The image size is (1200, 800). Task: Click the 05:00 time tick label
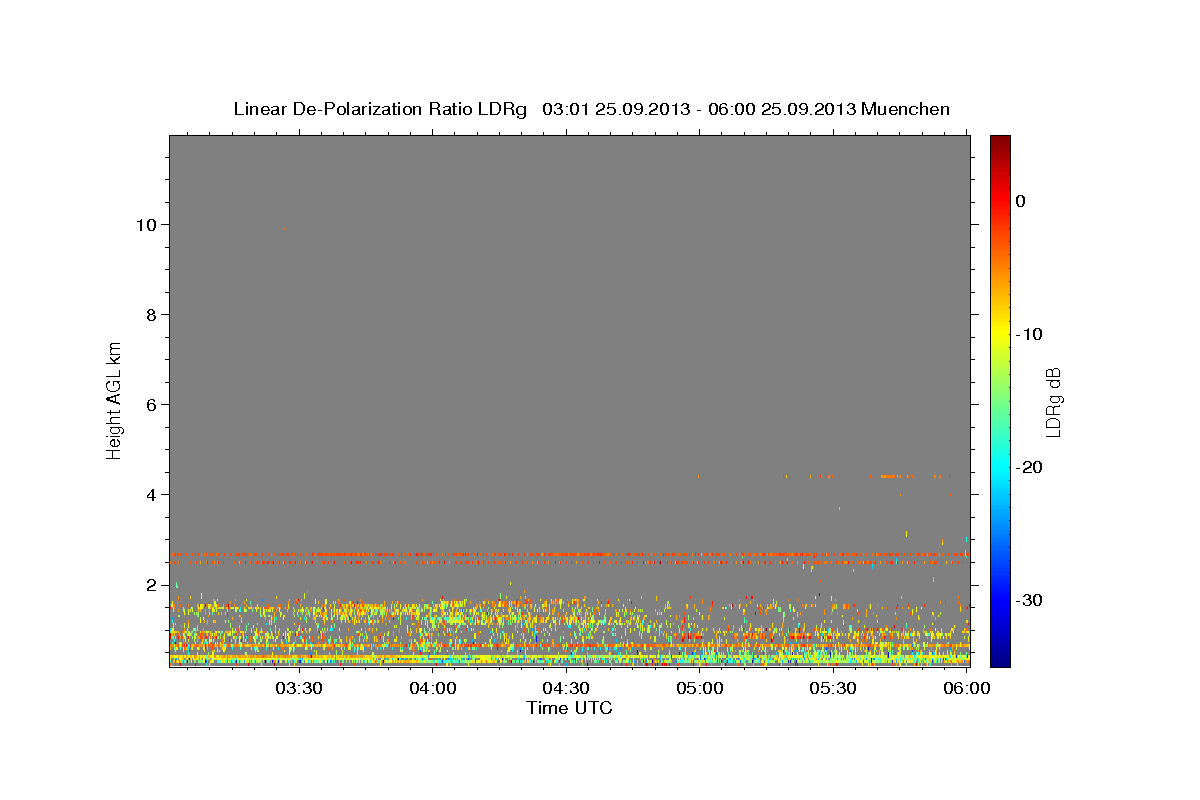[699, 688]
